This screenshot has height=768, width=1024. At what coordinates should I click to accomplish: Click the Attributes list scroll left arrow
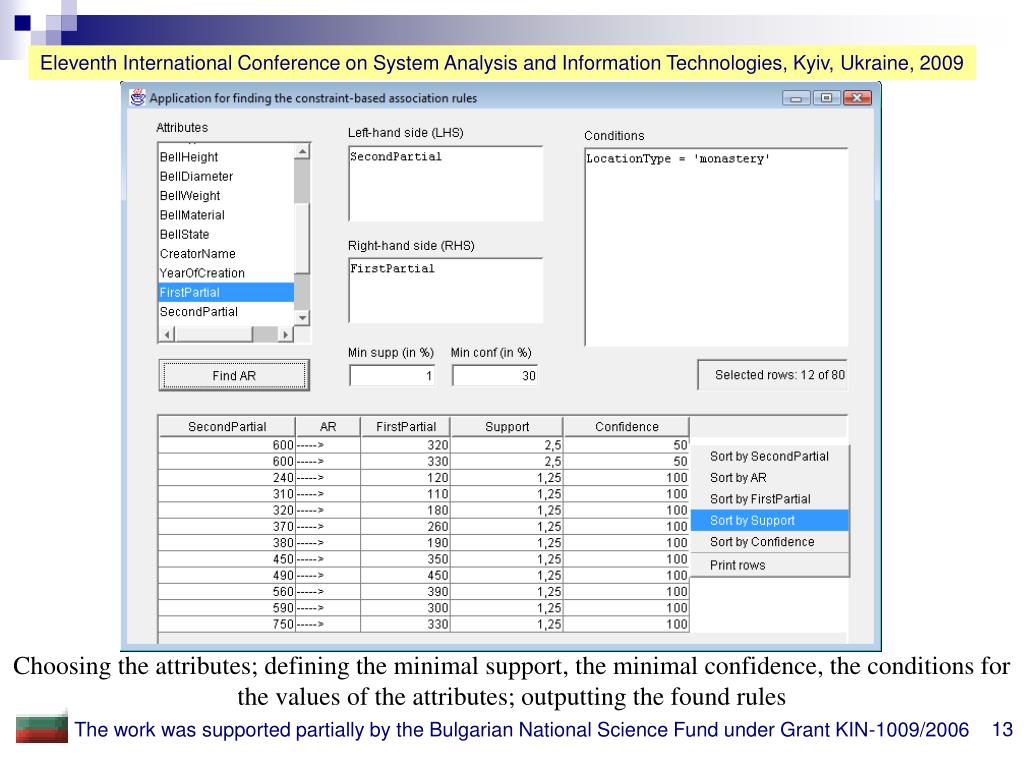coord(168,334)
